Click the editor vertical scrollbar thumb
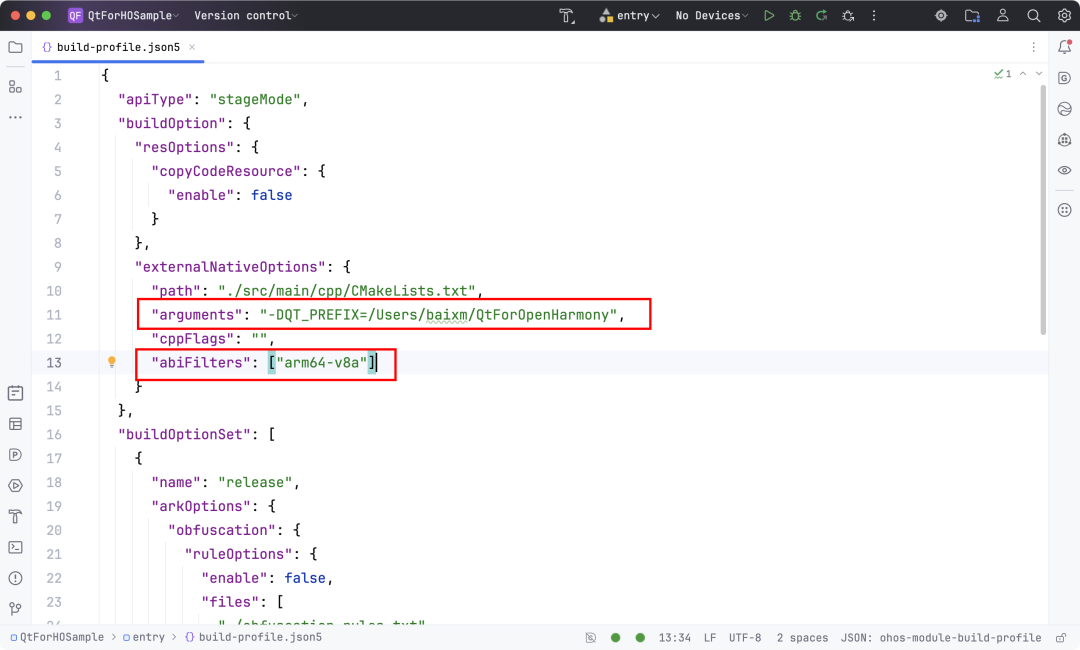The width and height of the screenshot is (1080, 650). (1043, 210)
